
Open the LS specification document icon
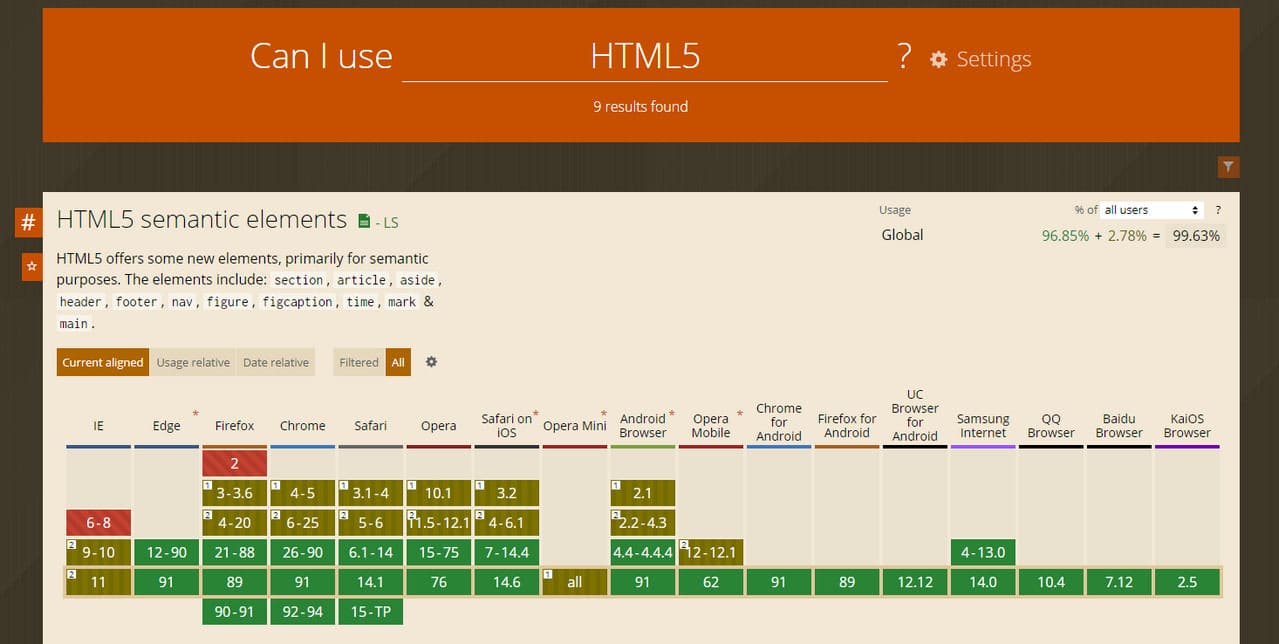(x=364, y=221)
